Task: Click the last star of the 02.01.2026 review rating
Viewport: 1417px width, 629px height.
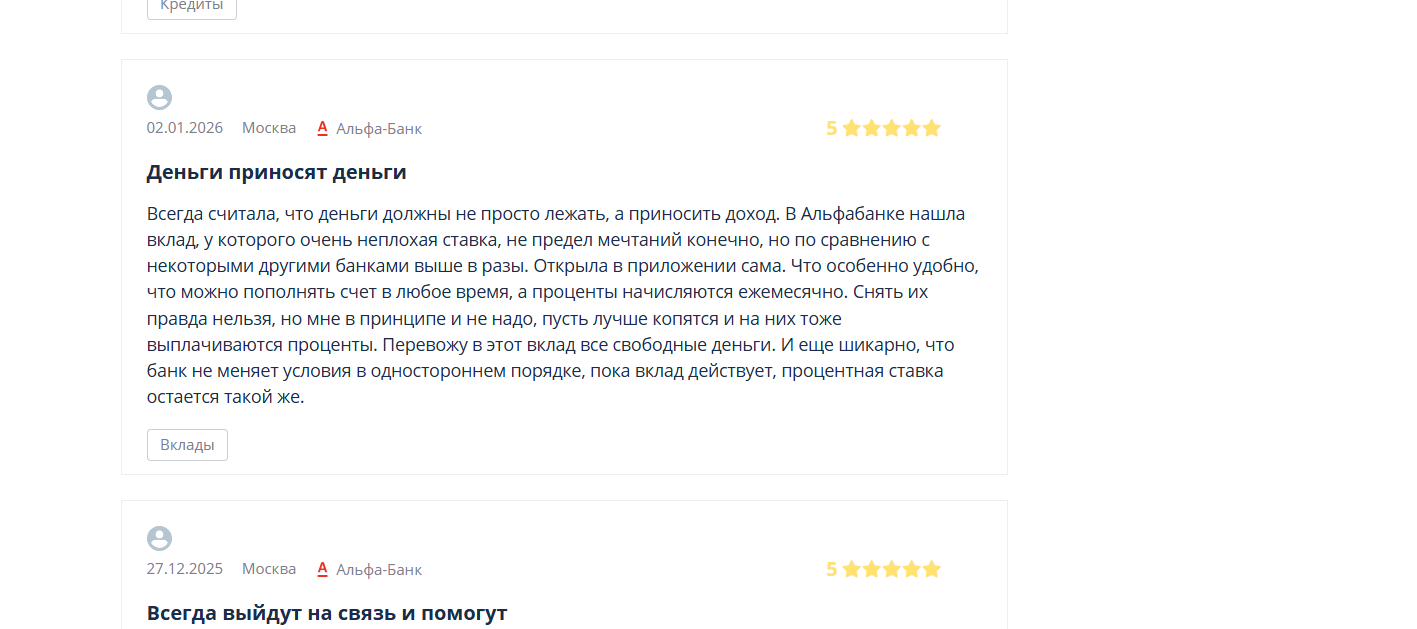Action: [932, 128]
